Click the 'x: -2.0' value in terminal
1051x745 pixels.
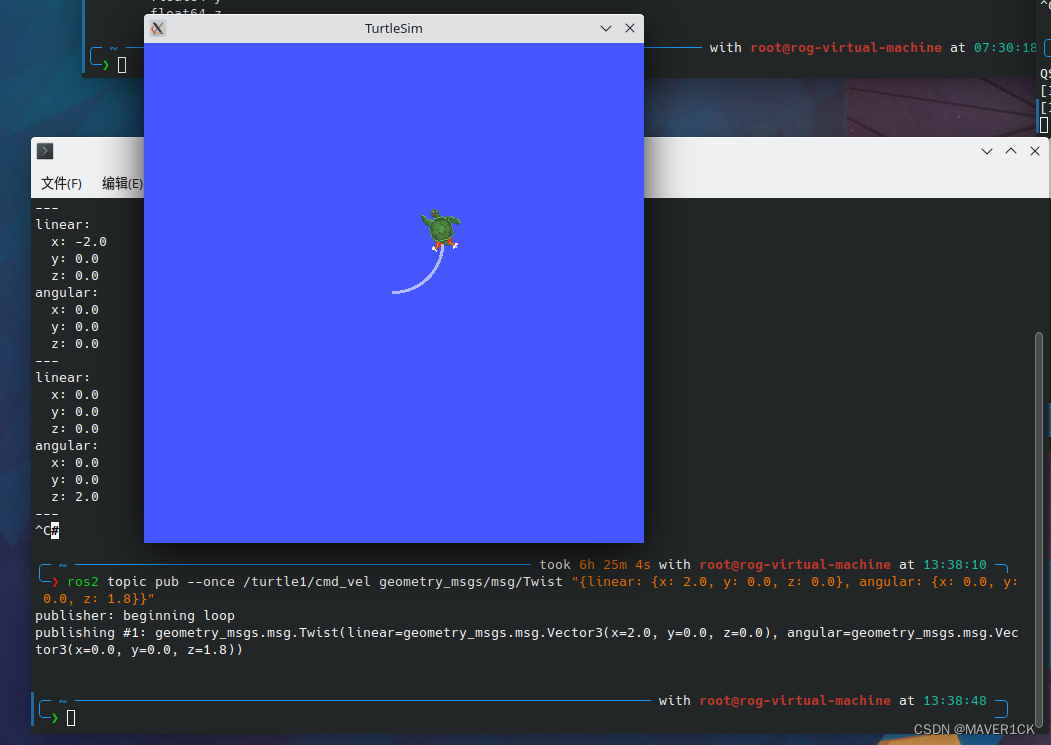tap(78, 241)
